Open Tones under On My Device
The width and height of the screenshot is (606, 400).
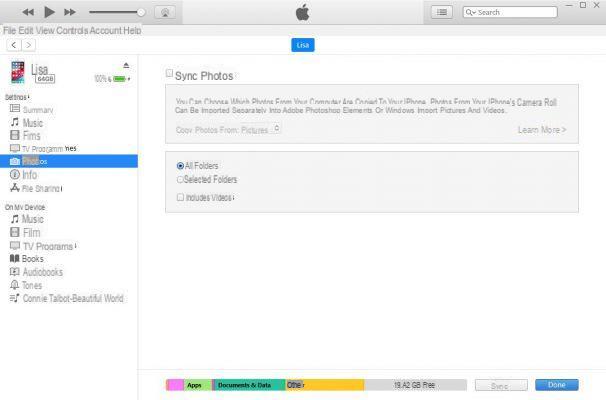click(x=26, y=285)
